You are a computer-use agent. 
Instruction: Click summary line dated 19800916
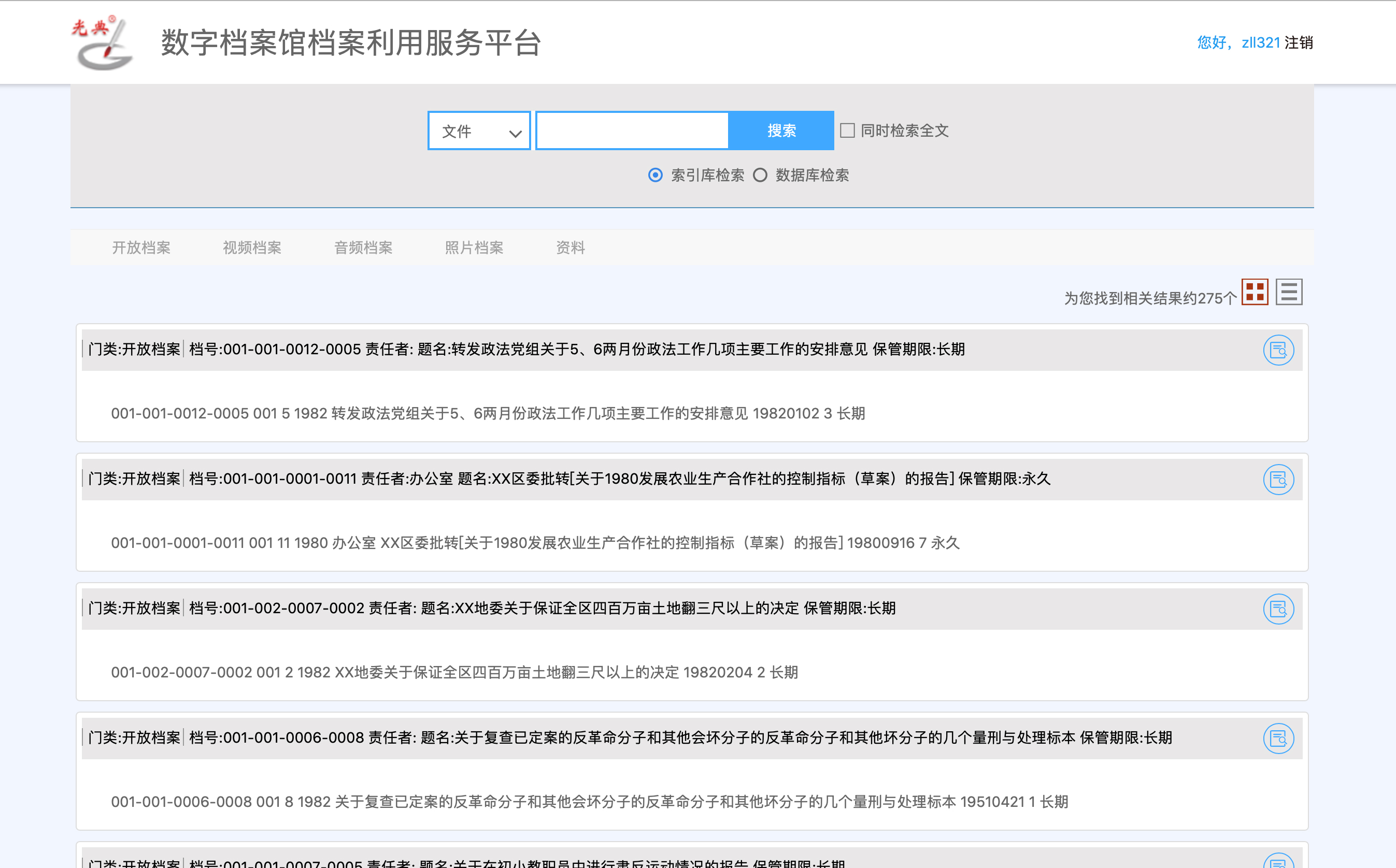click(535, 543)
